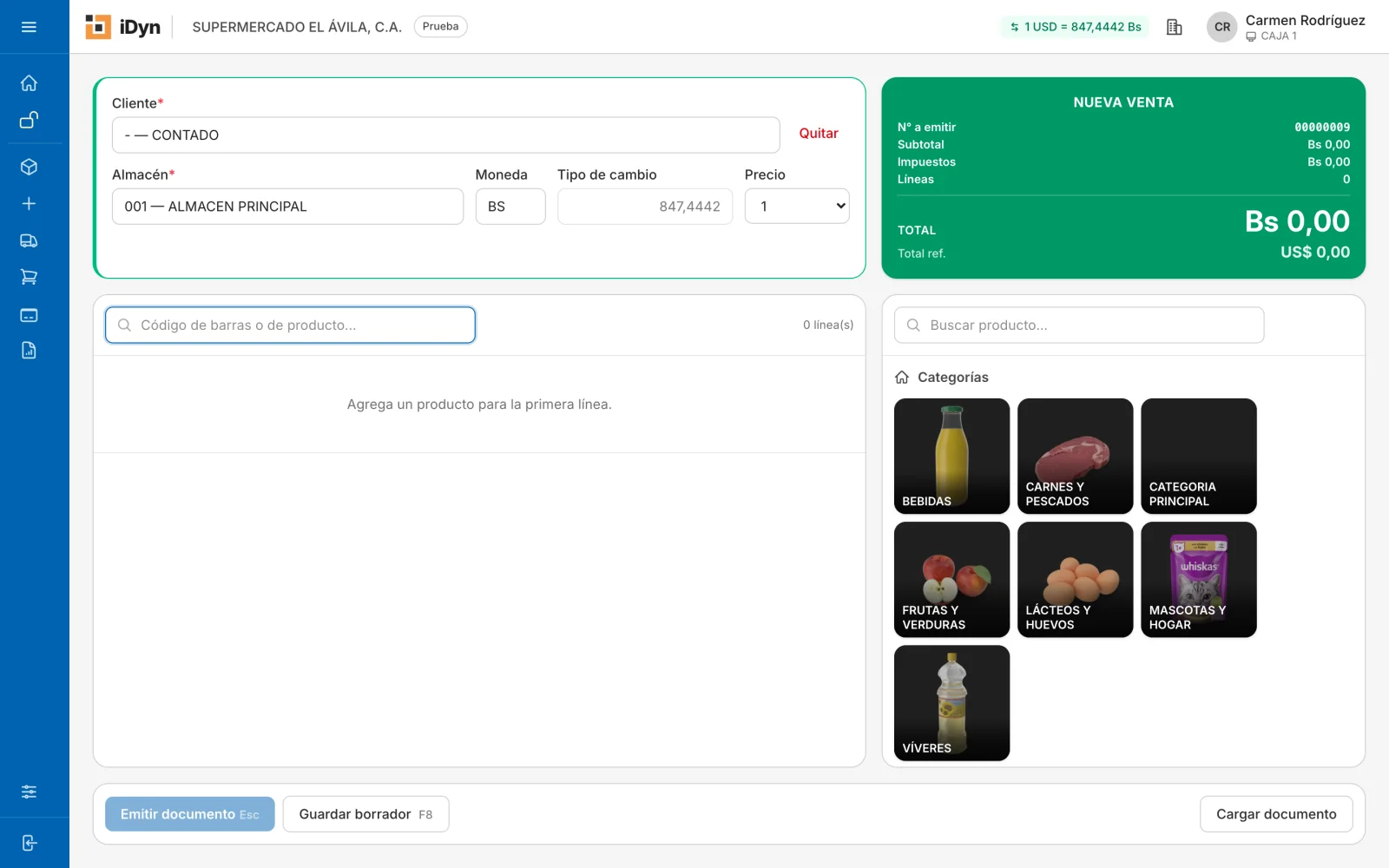The width and height of the screenshot is (1389, 868).
Task: Click Guardar borrador button
Action: click(365, 814)
